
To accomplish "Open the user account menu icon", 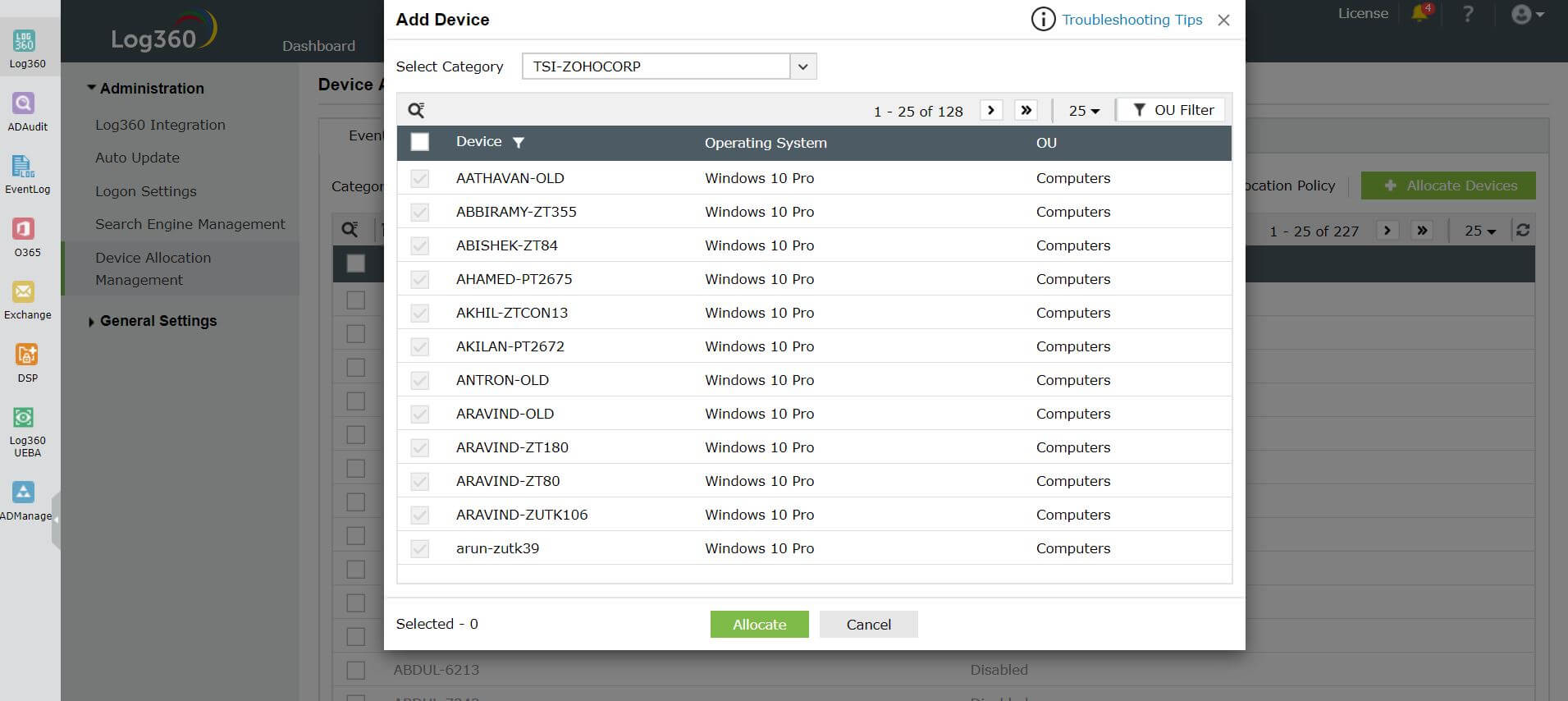I will click(1528, 14).
